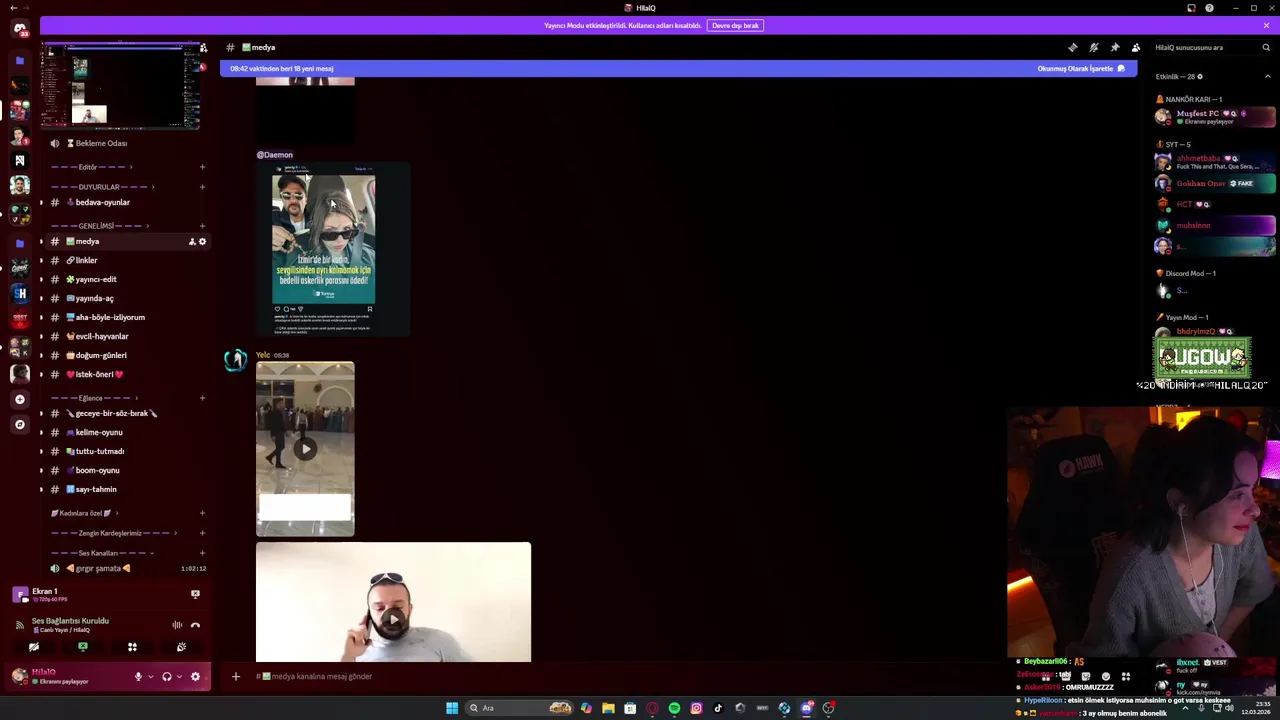Open microphone input device dropdown arrow
This screenshot has width=1280, height=720.
[x=151, y=677]
